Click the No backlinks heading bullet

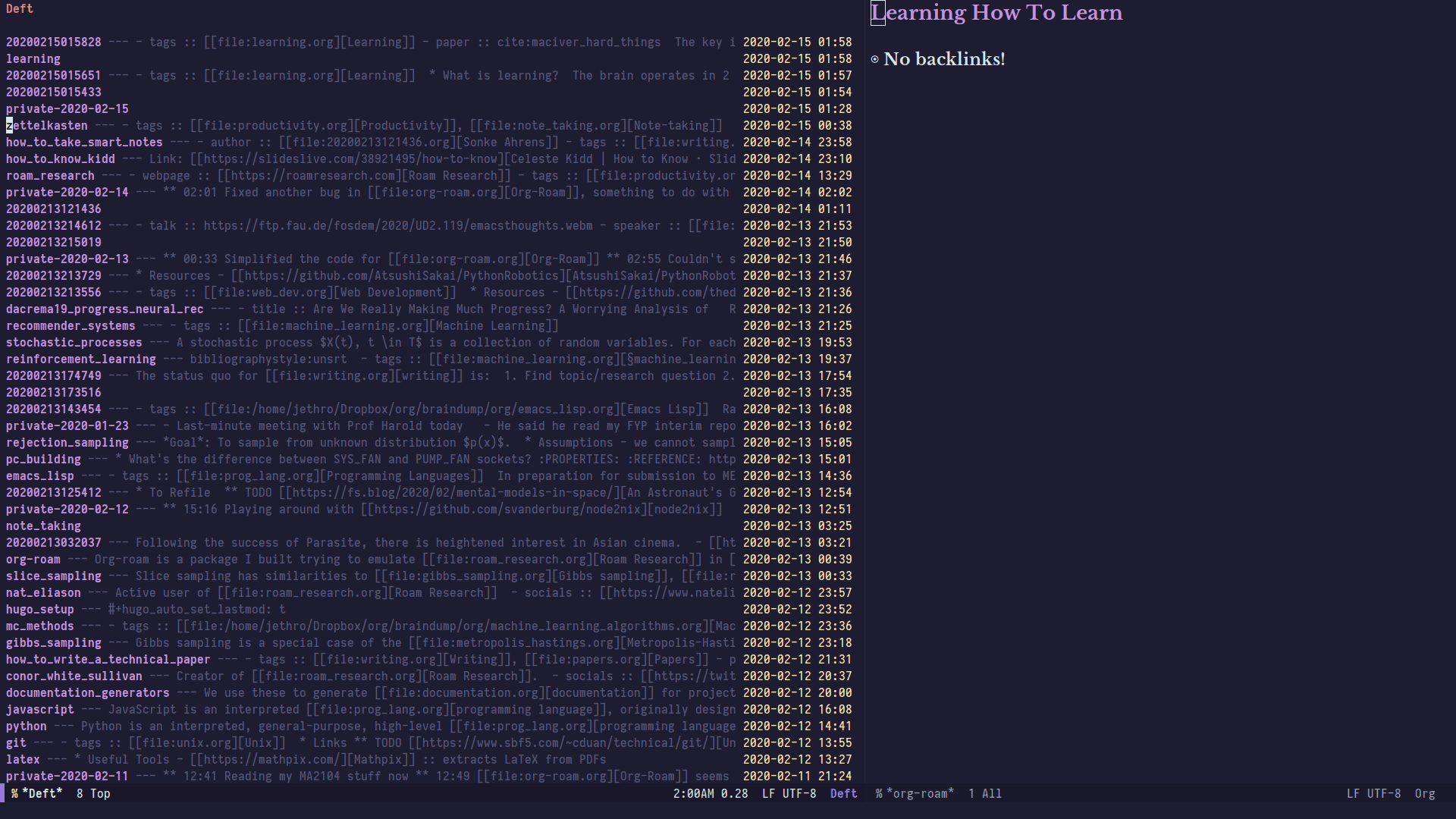(874, 59)
